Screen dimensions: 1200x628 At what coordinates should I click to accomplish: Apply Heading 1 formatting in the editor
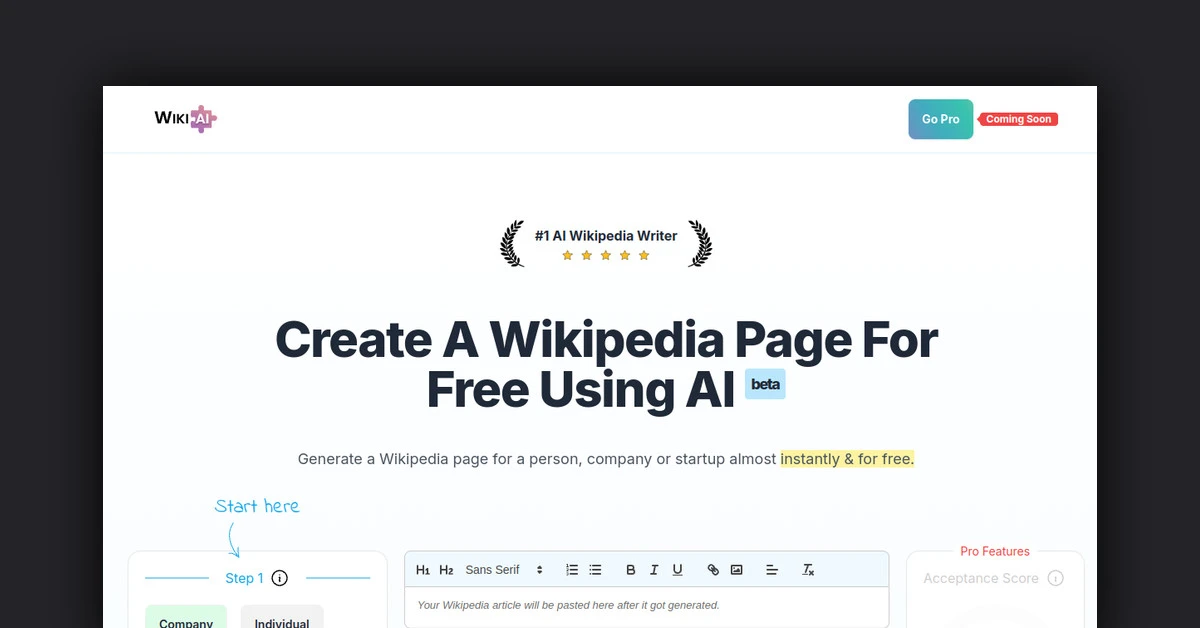tap(422, 569)
